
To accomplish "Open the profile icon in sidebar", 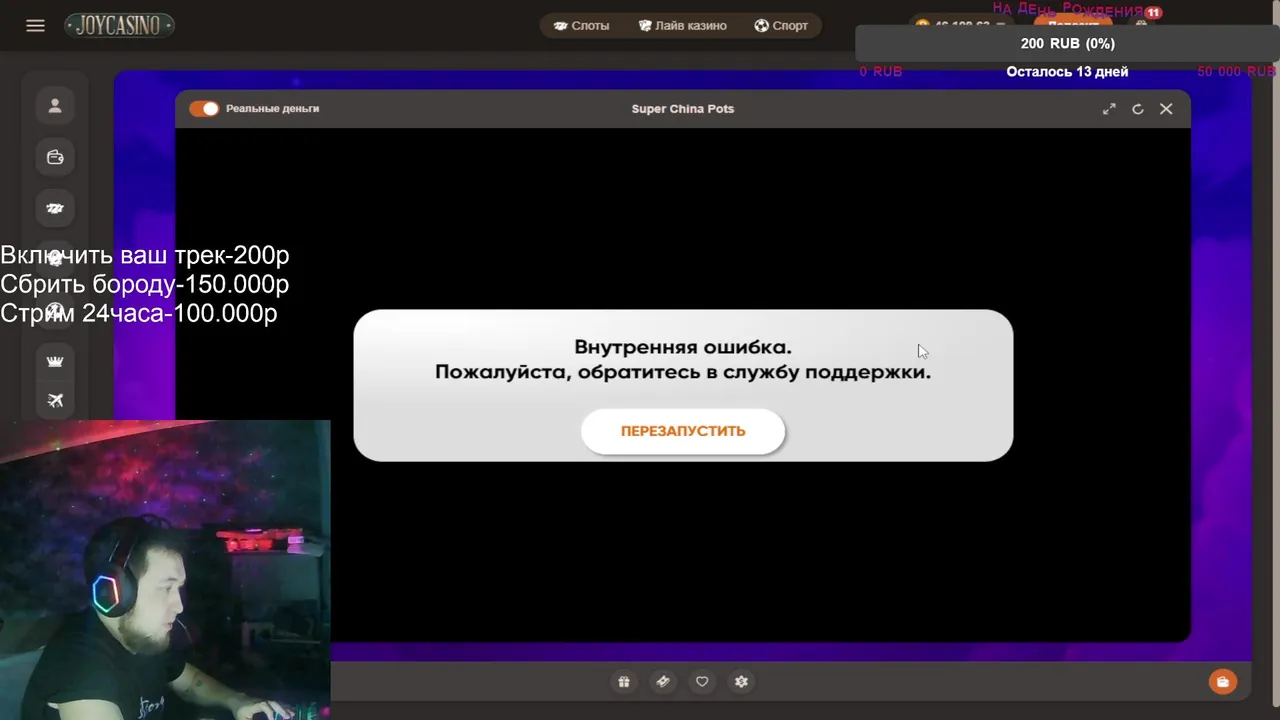I will point(55,106).
